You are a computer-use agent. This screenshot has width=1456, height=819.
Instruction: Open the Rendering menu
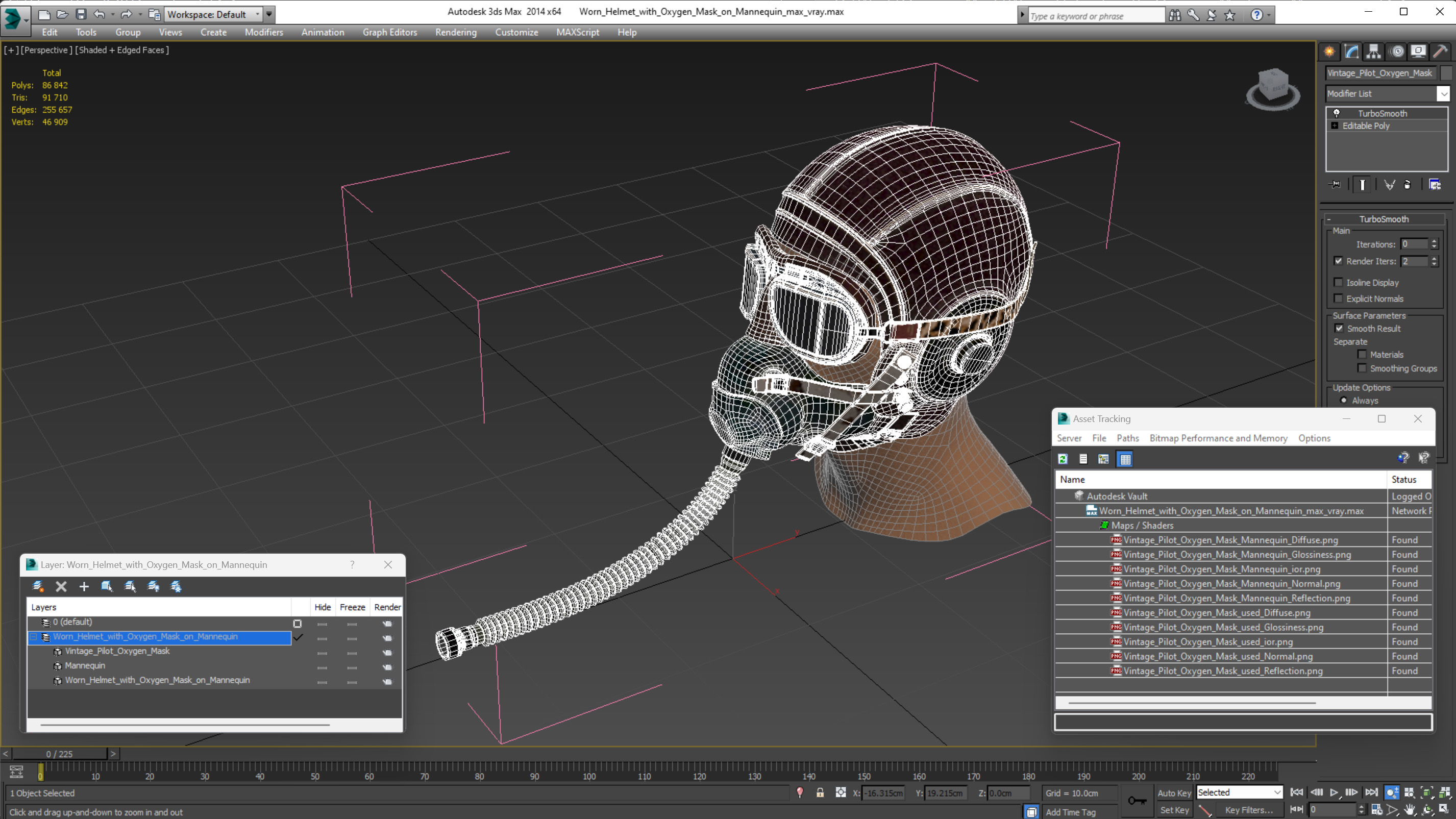click(455, 32)
